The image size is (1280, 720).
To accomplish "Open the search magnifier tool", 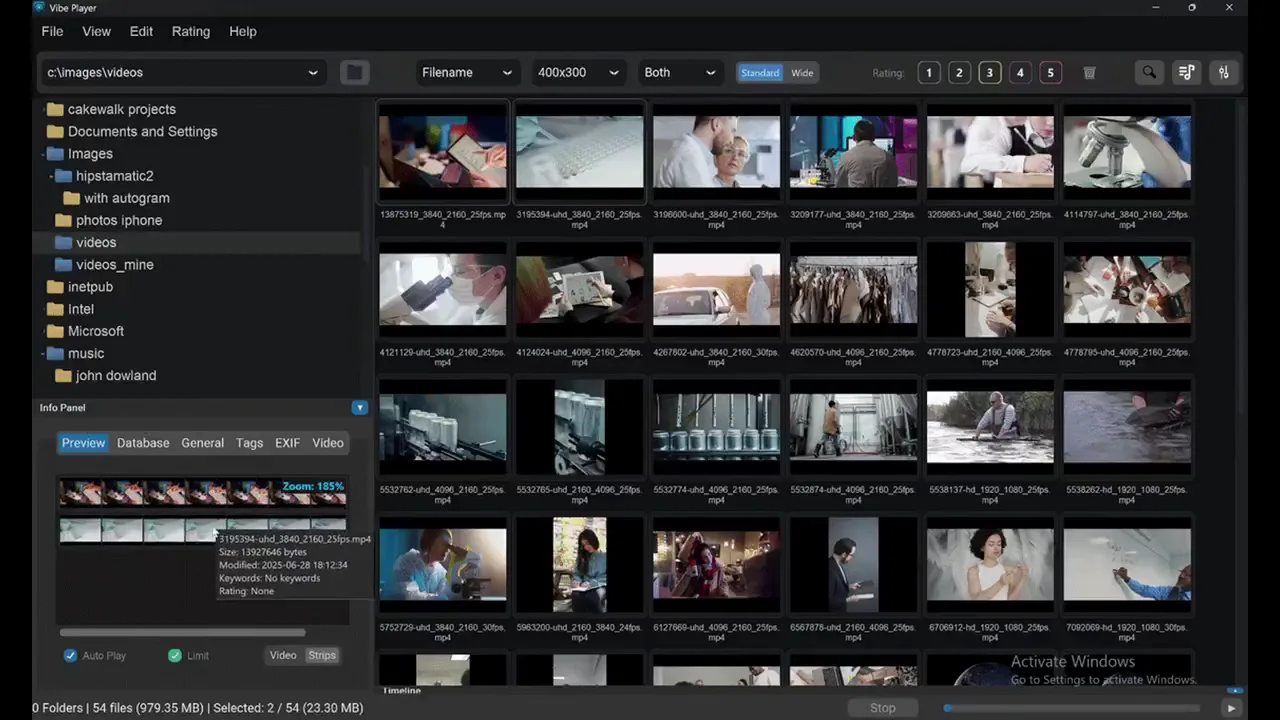I will pyautogui.click(x=1149, y=72).
